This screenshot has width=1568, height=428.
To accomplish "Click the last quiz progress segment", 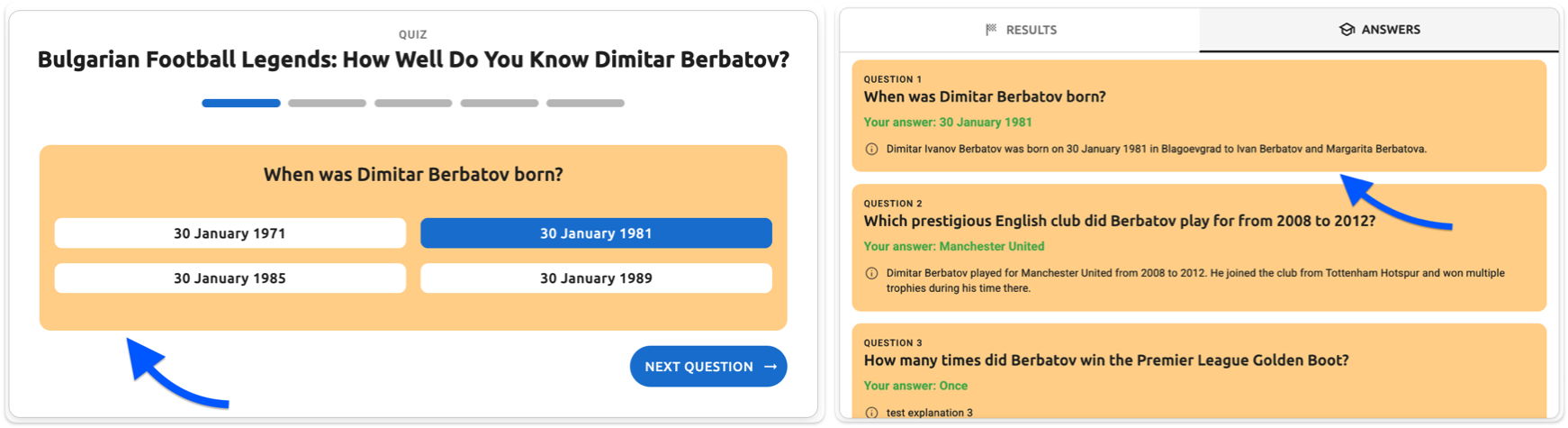I will coord(585,104).
